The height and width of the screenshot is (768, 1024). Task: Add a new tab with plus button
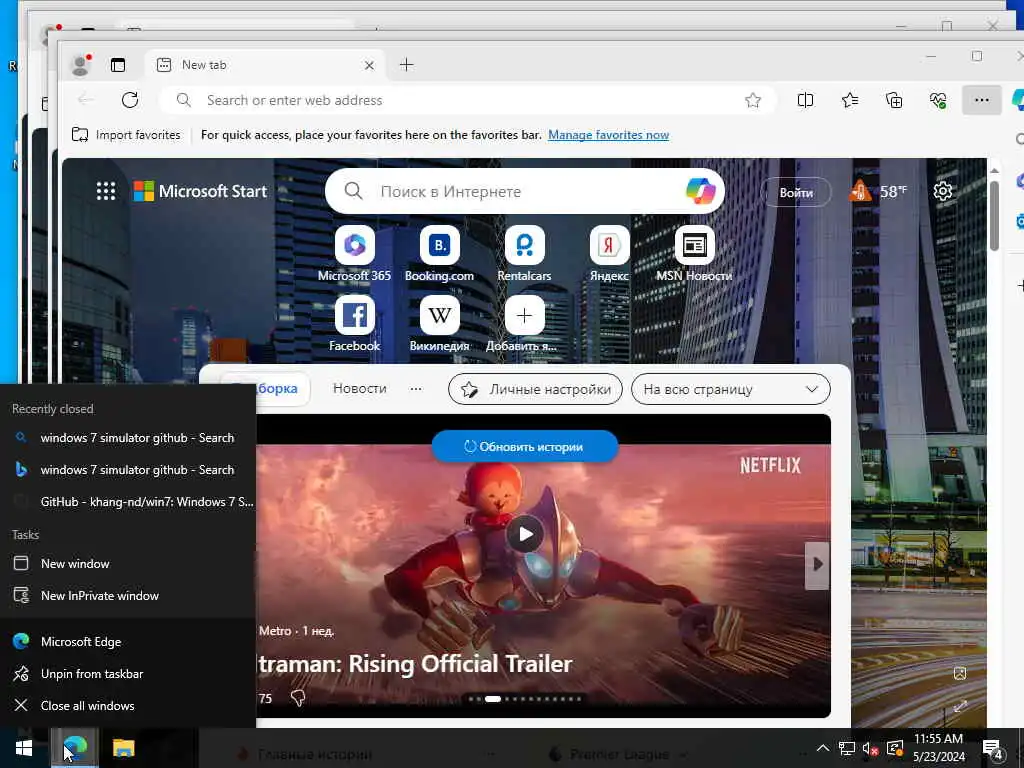406,65
